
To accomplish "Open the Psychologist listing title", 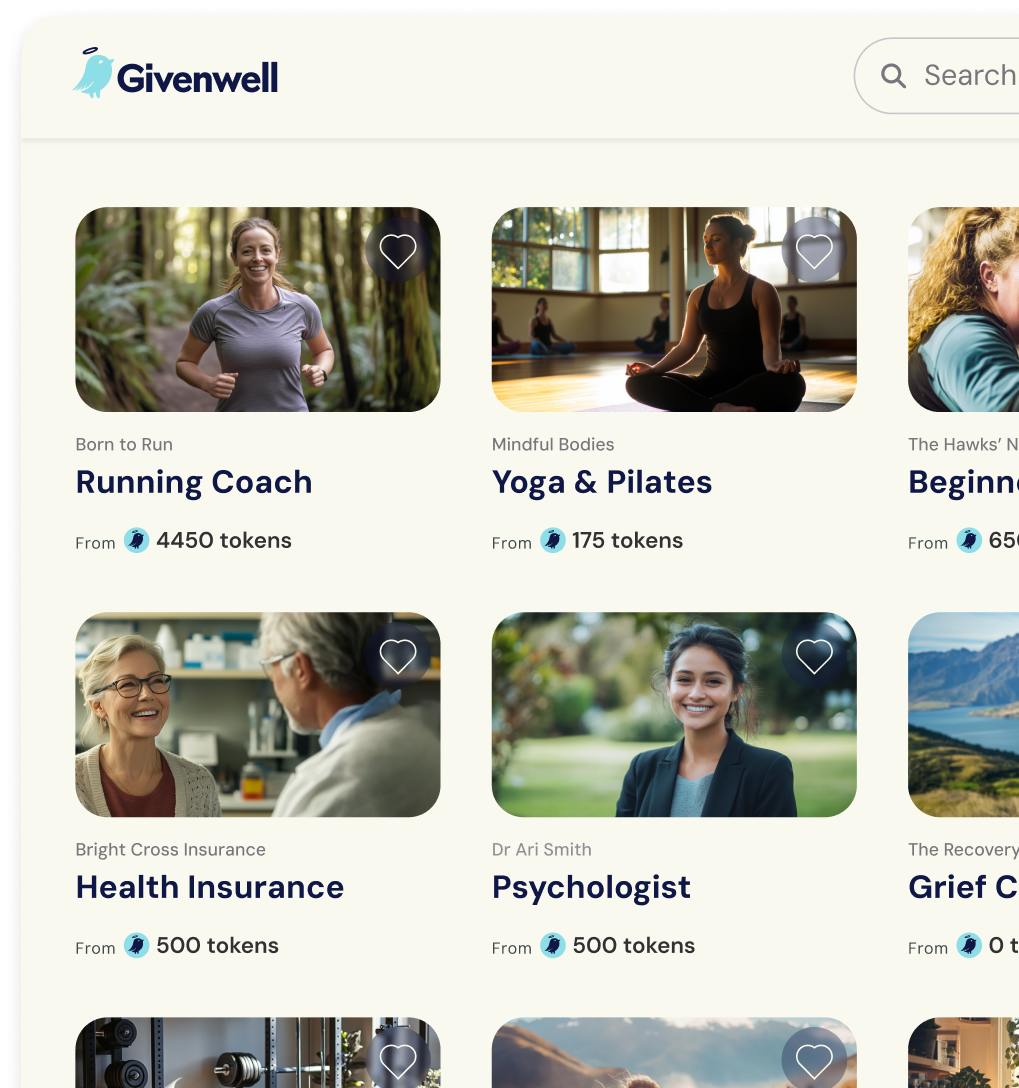I will tap(591, 887).
